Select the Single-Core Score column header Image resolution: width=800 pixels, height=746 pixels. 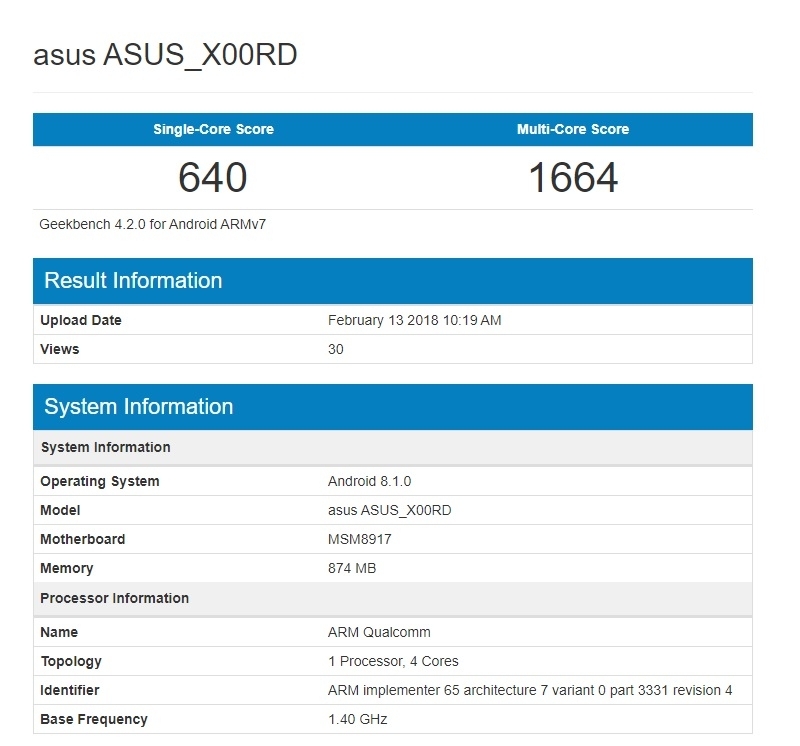click(x=213, y=129)
